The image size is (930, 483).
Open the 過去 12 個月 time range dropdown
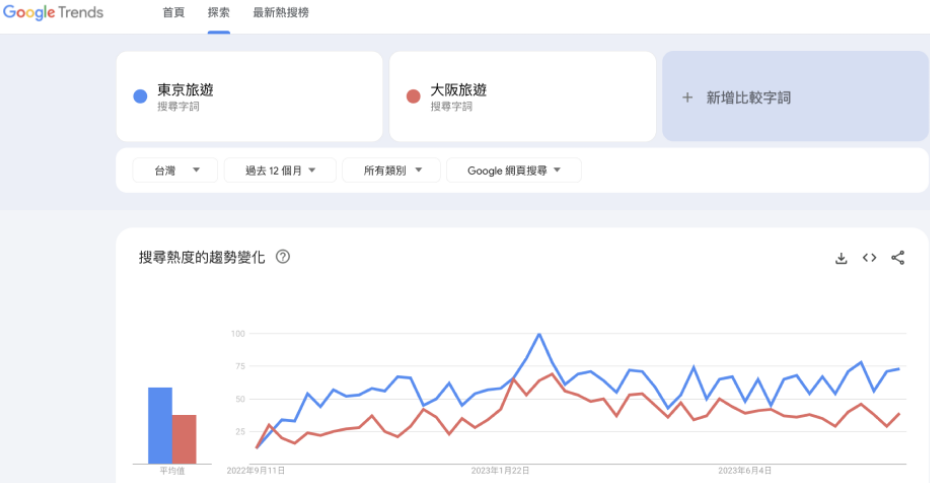(280, 170)
